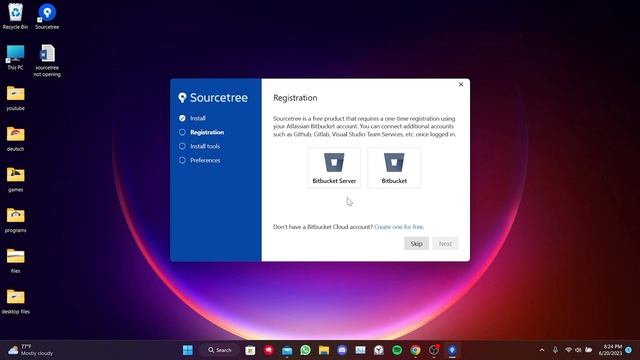The image size is (640, 360).
Task: Open the 'Create one for free' link
Action: [x=399, y=227]
